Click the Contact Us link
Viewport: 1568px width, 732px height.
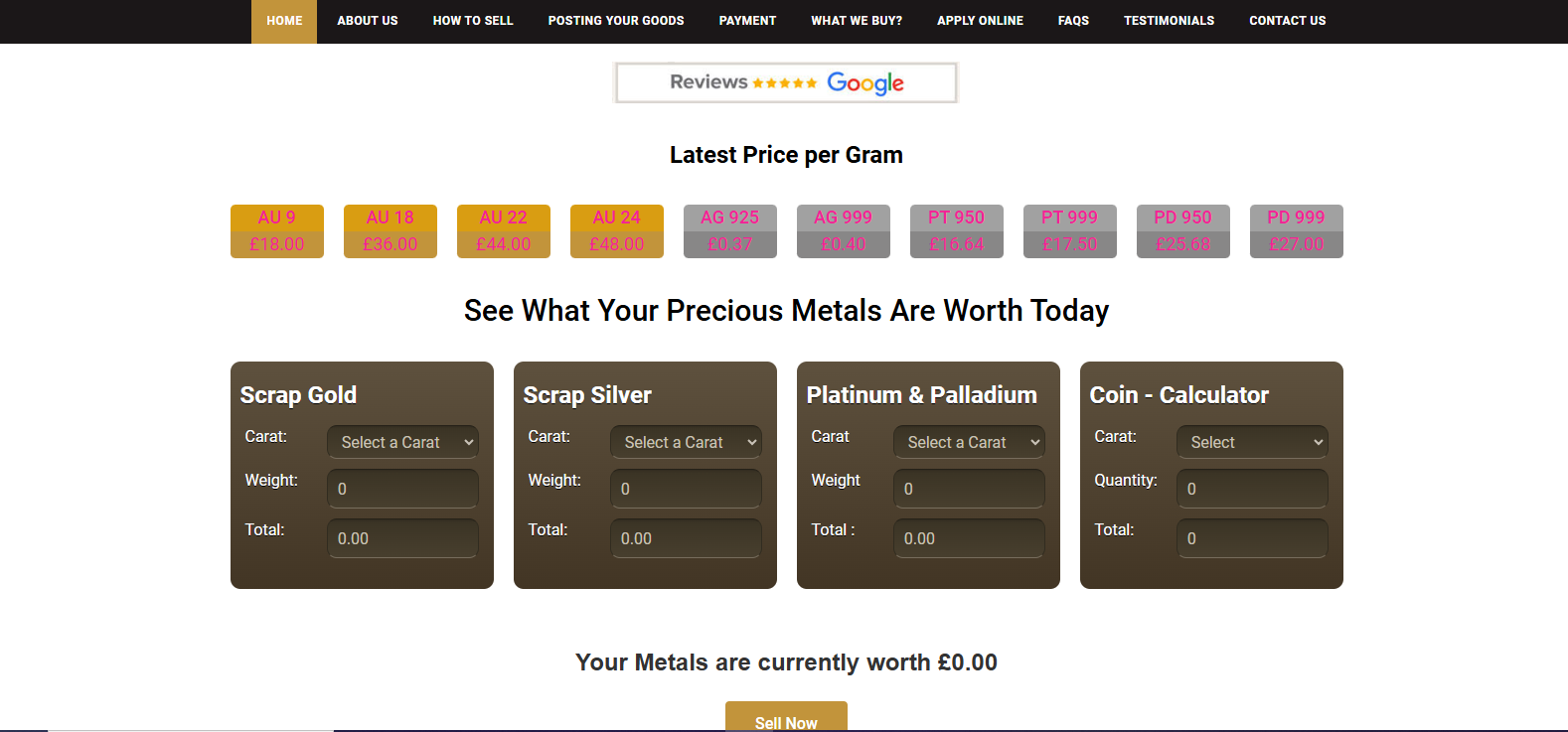[1287, 21]
